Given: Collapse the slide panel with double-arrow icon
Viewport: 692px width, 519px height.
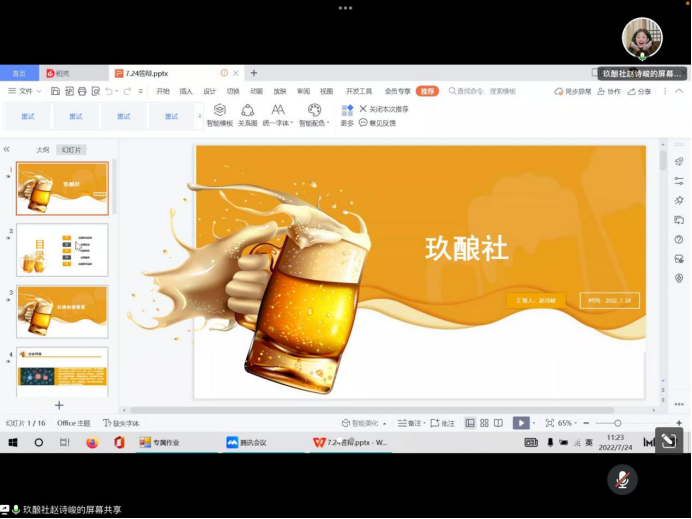Looking at the screenshot, I should [x=7, y=149].
